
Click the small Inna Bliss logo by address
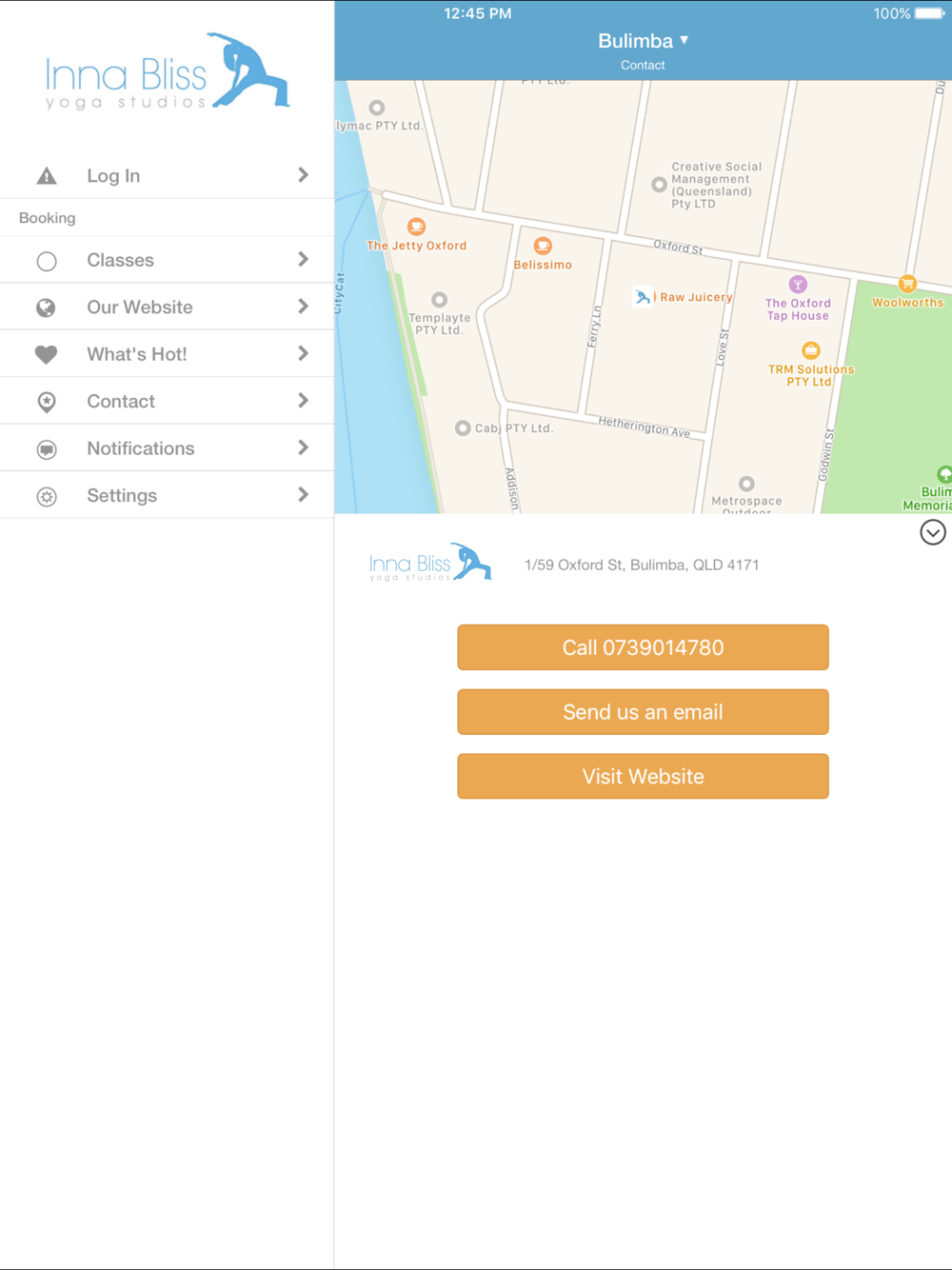pos(430,563)
